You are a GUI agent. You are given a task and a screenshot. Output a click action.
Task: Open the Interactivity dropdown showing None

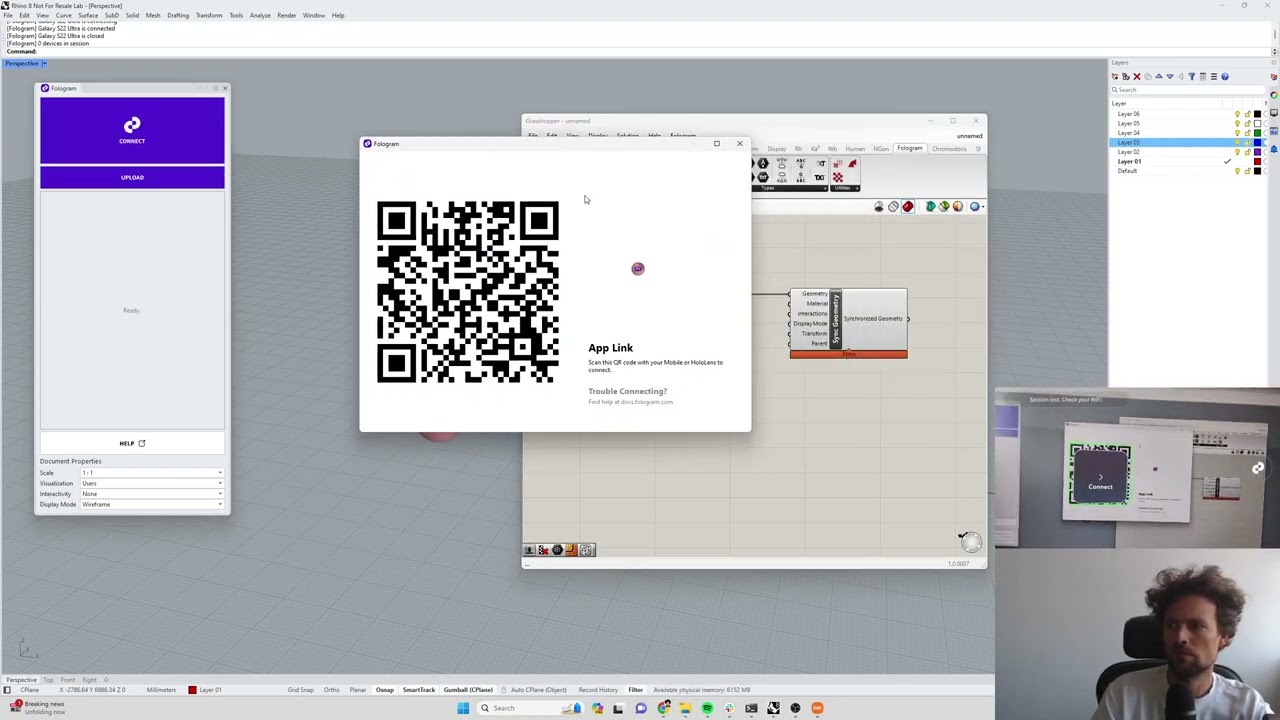pos(152,494)
